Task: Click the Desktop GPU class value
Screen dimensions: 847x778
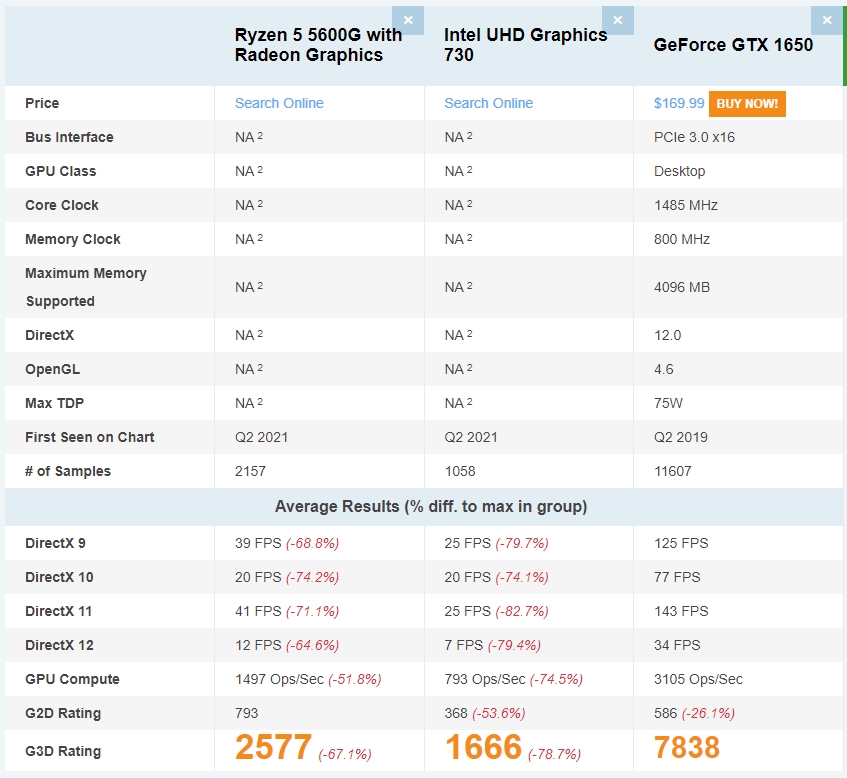Action: pos(680,171)
